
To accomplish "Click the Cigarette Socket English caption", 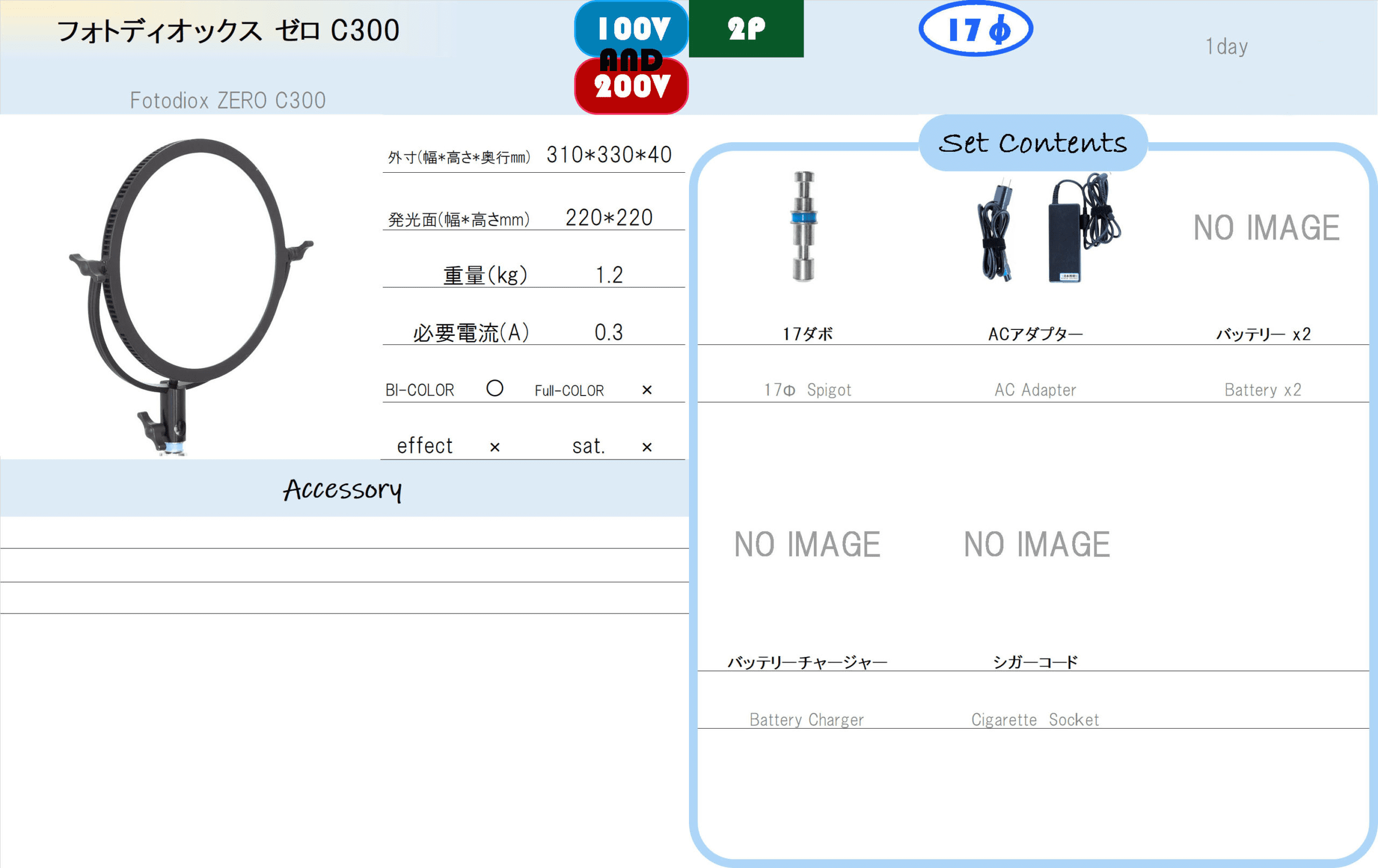I will 1035,720.
